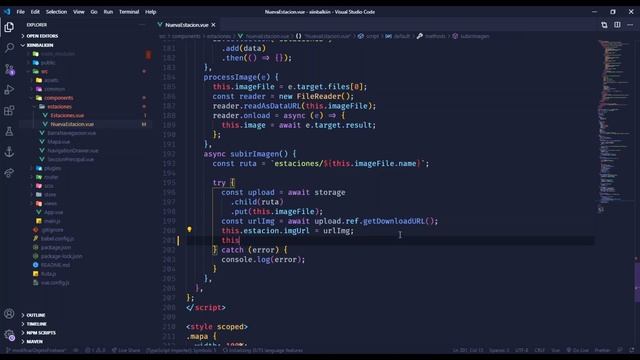
Task: Click the lightbulb quick fix icon
Action: pyautogui.click(x=189, y=229)
